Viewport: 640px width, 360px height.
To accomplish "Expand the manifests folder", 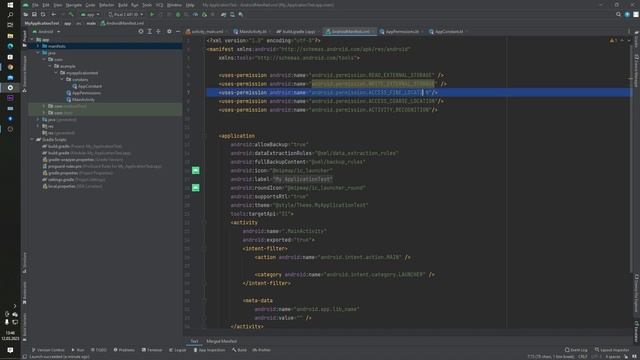I will pos(38,46).
